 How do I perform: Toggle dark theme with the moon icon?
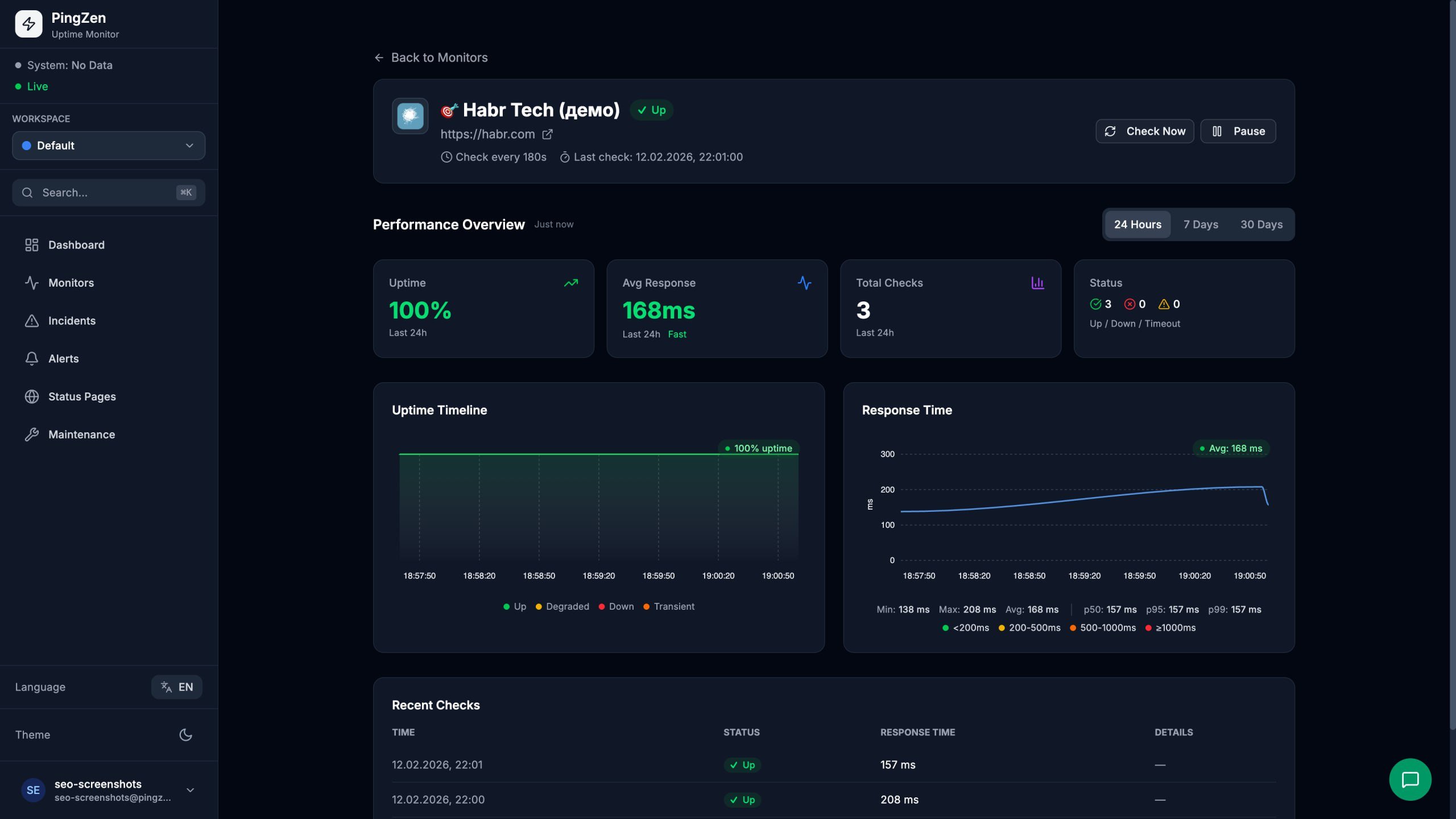coord(185,735)
